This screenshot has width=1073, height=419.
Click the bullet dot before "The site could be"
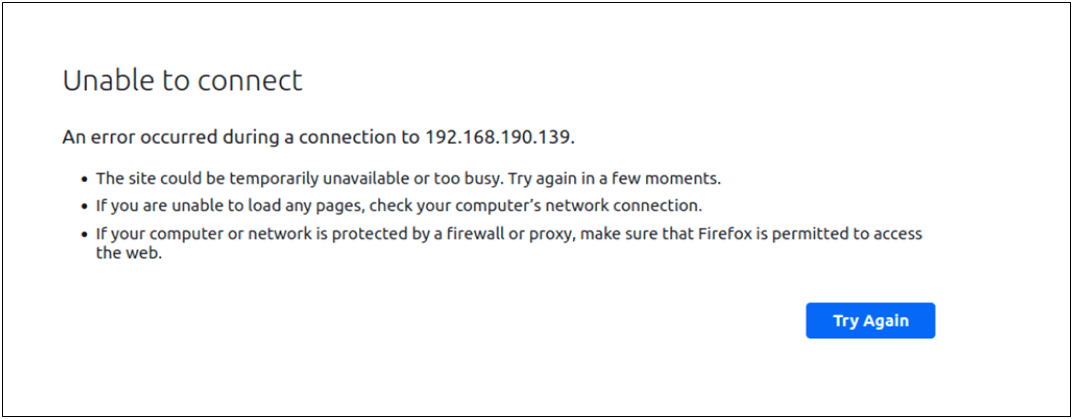tap(85, 180)
